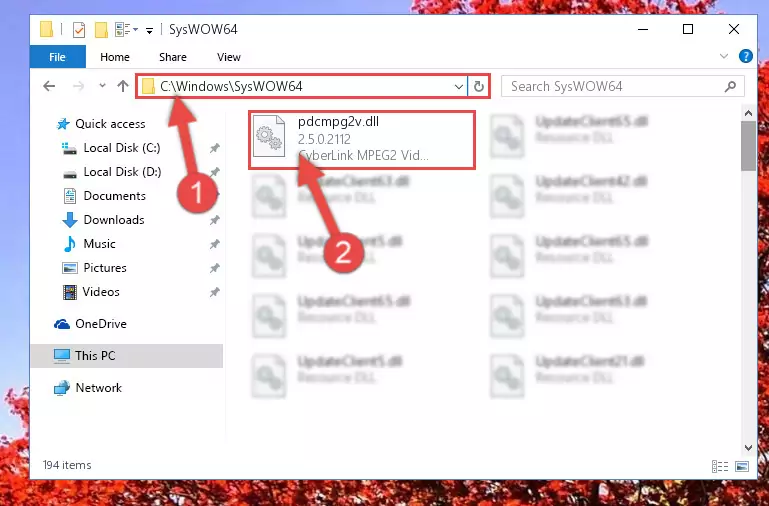769x506 pixels.
Task: Click pin icon beside Music
Action: [214, 244]
